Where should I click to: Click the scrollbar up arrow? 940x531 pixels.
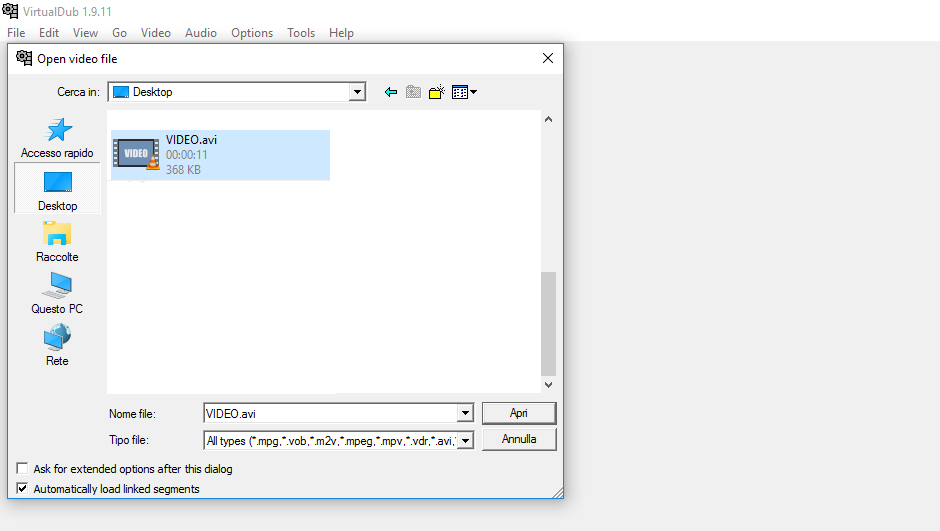click(x=549, y=119)
